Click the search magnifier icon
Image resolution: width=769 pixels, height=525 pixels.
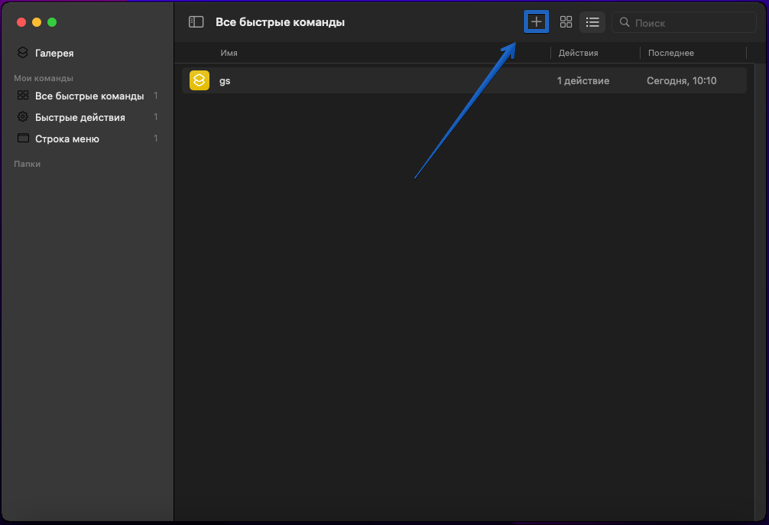click(x=625, y=22)
